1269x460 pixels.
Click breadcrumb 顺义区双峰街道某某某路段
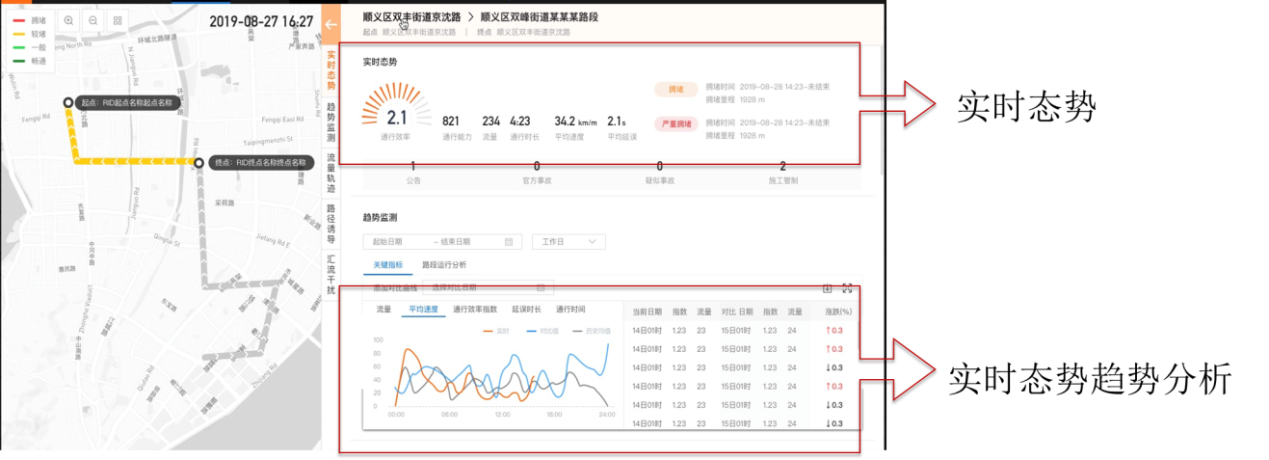(538, 17)
